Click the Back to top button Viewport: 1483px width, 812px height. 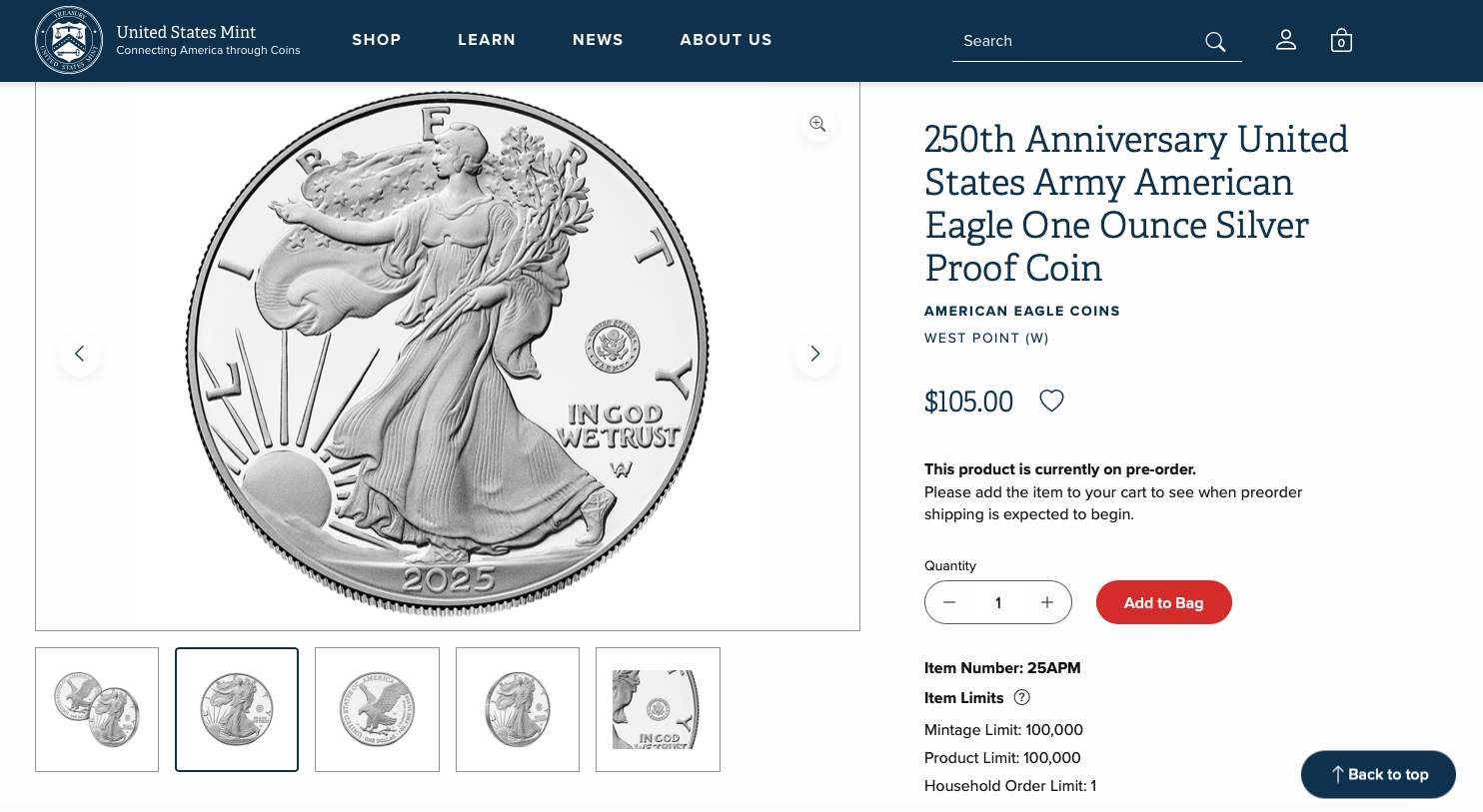click(1378, 774)
